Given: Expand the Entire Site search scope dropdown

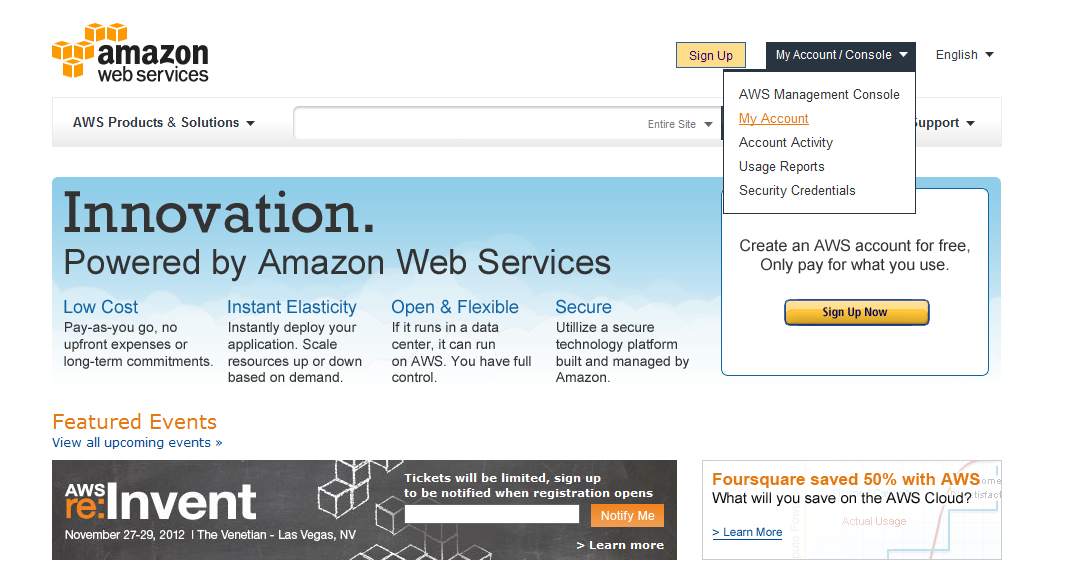Looking at the screenshot, I should point(681,124).
